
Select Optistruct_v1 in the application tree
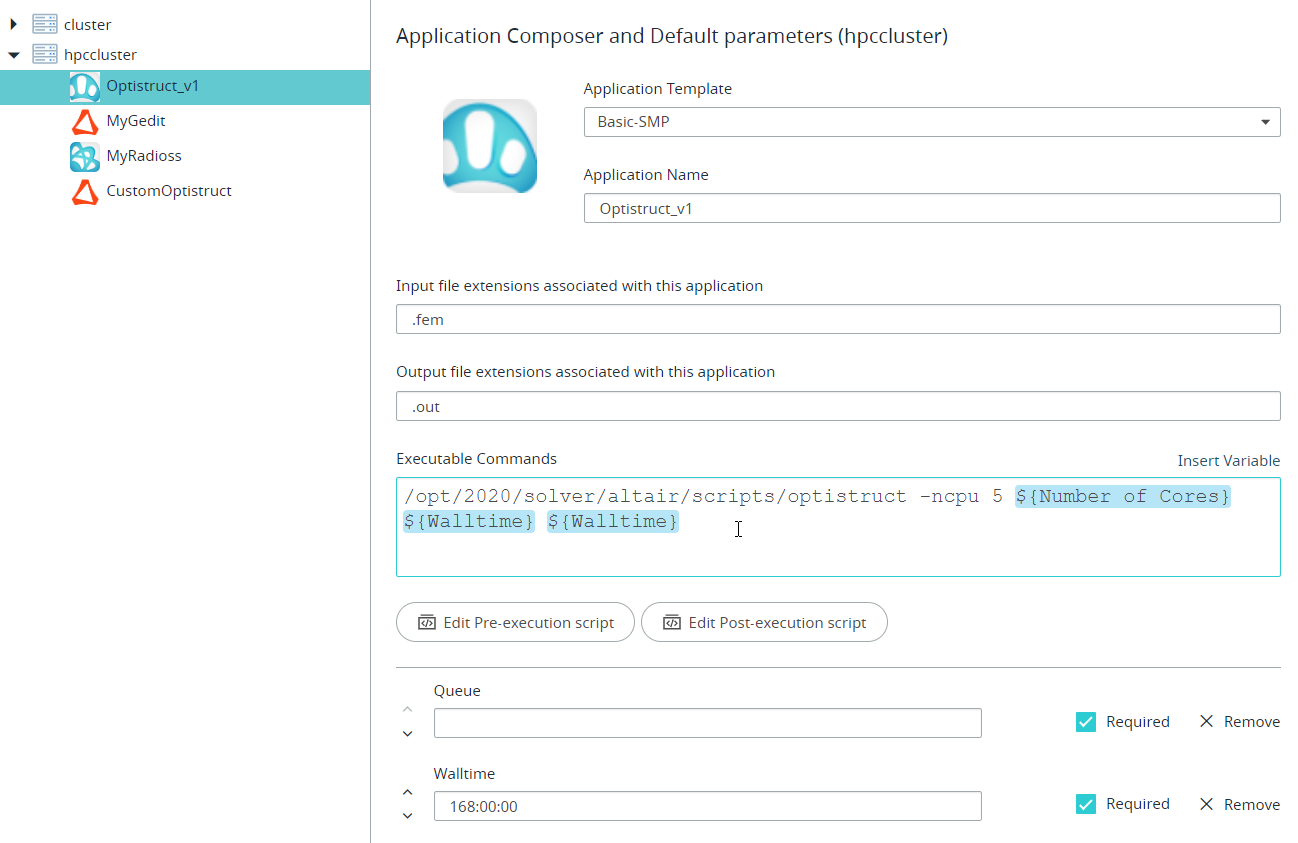point(185,87)
